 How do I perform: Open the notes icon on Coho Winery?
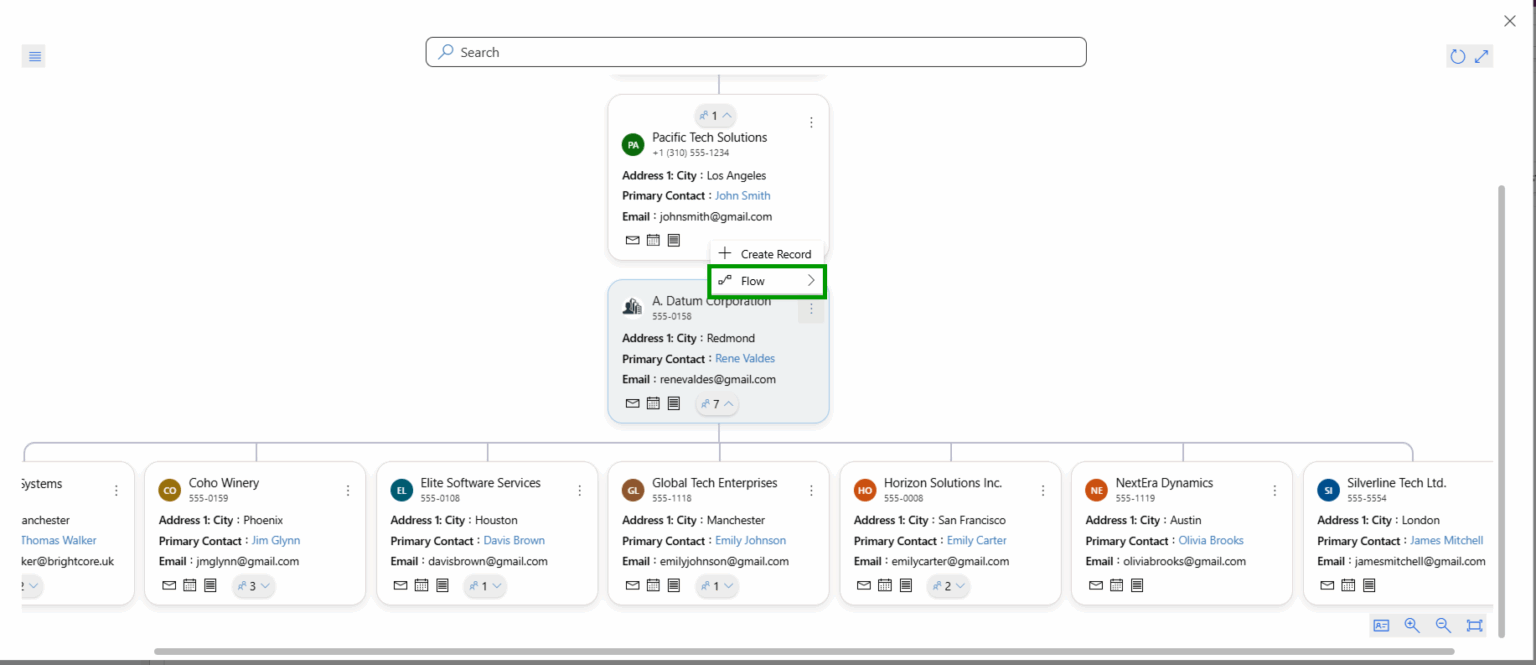coord(210,586)
